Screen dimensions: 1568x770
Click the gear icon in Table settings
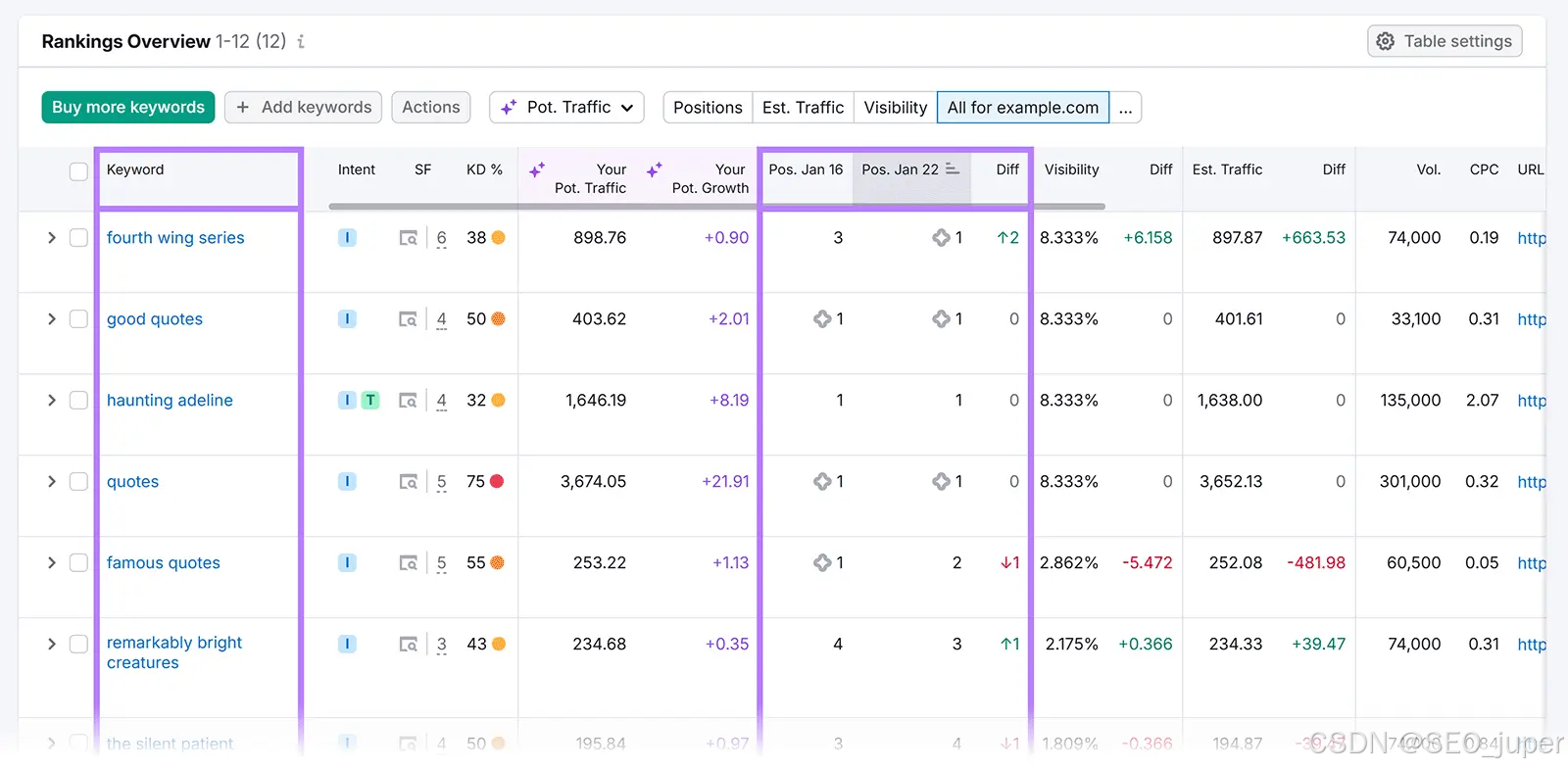pyautogui.click(x=1385, y=41)
